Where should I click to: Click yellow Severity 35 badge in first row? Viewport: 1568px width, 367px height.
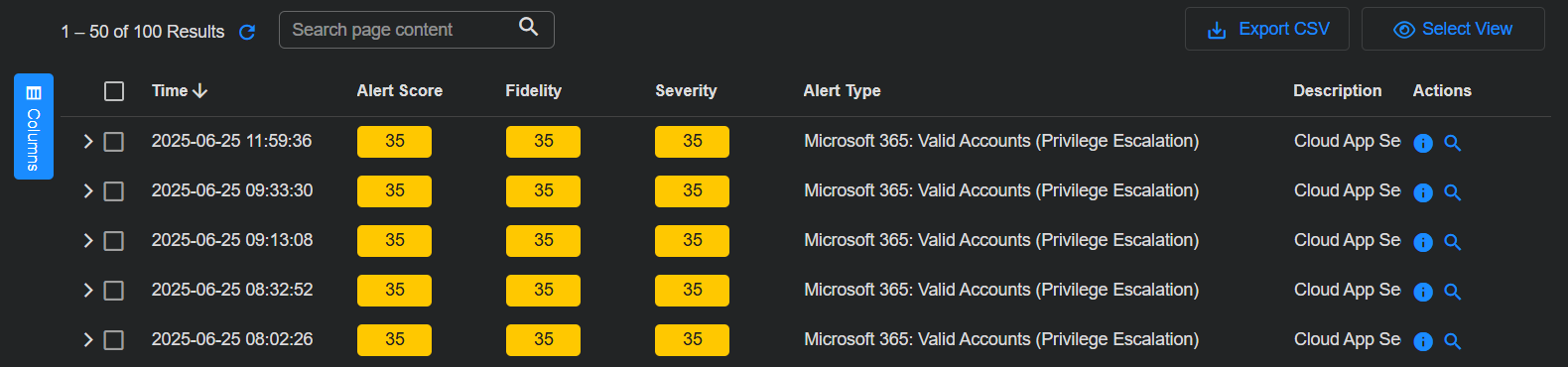click(692, 142)
